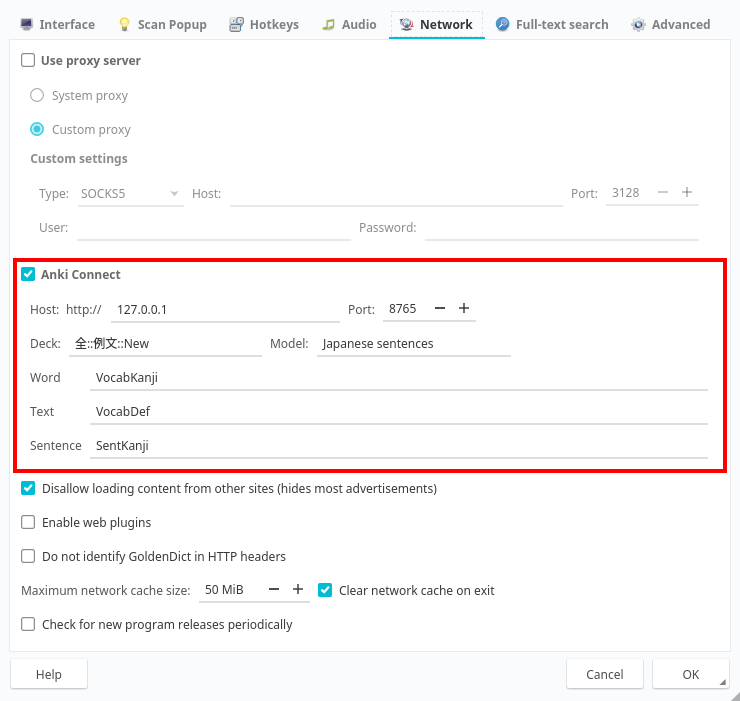The image size is (740, 701).
Task: Enable web plugins checkbox
Action: 28,522
